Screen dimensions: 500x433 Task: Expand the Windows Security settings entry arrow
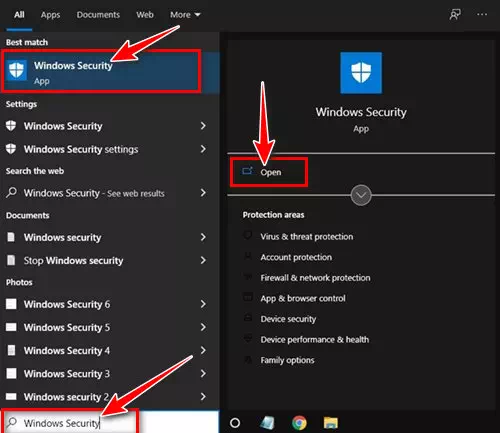point(203,149)
